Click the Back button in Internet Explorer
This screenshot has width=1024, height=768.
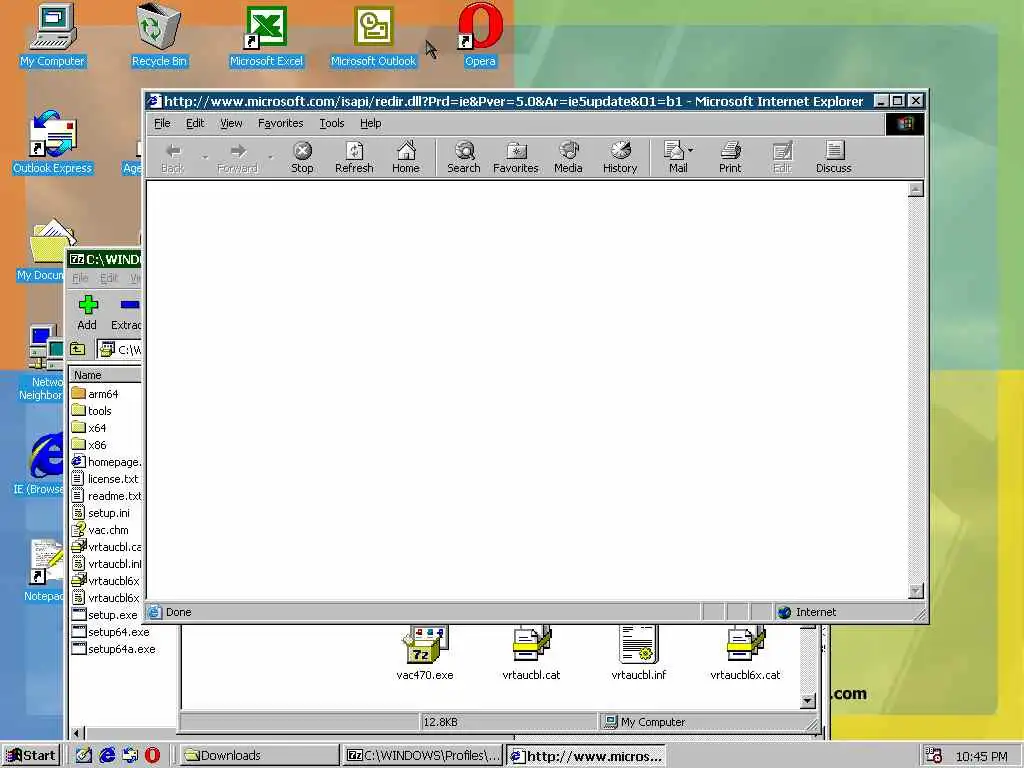(x=172, y=157)
